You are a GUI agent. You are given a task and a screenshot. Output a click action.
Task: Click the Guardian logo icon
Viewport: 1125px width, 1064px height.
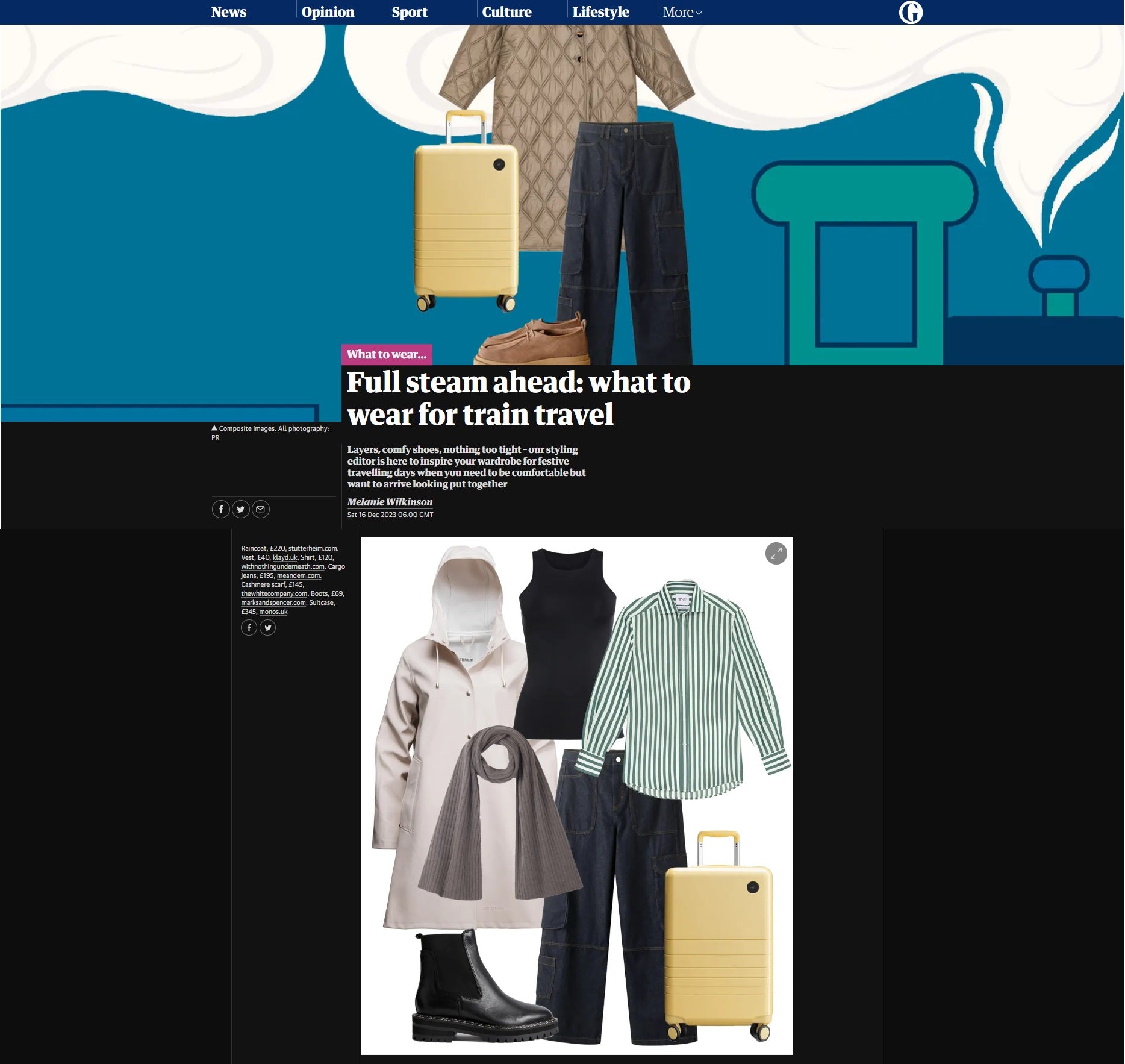coord(911,12)
